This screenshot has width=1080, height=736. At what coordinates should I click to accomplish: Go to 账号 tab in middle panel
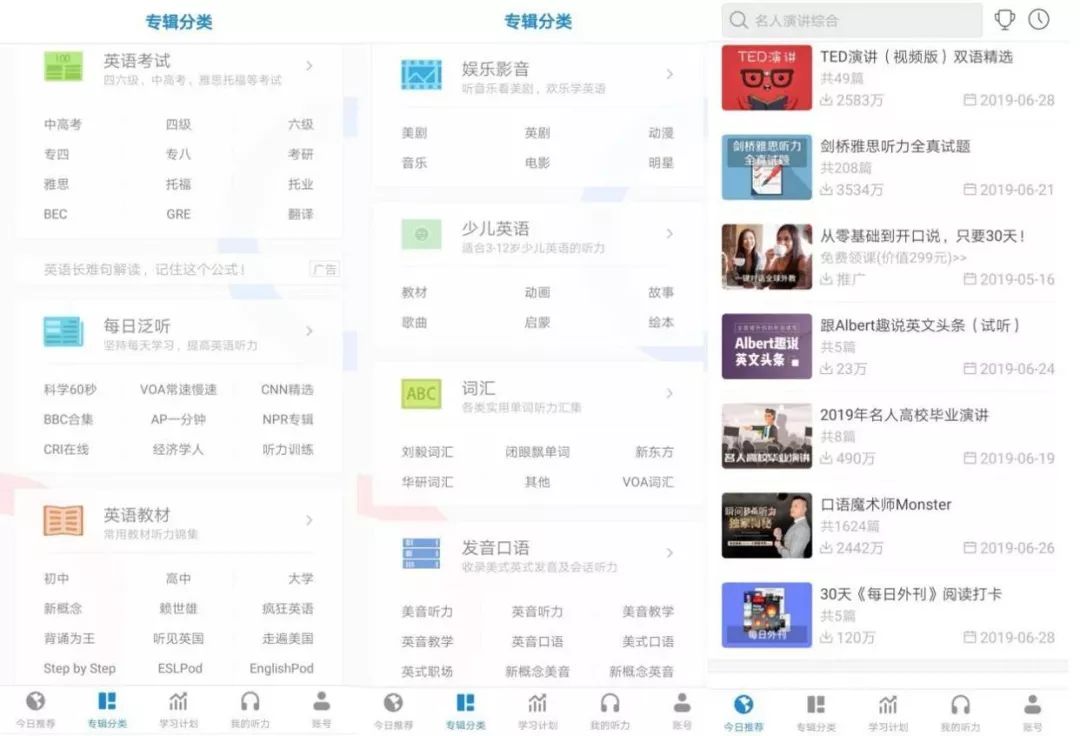[682, 711]
